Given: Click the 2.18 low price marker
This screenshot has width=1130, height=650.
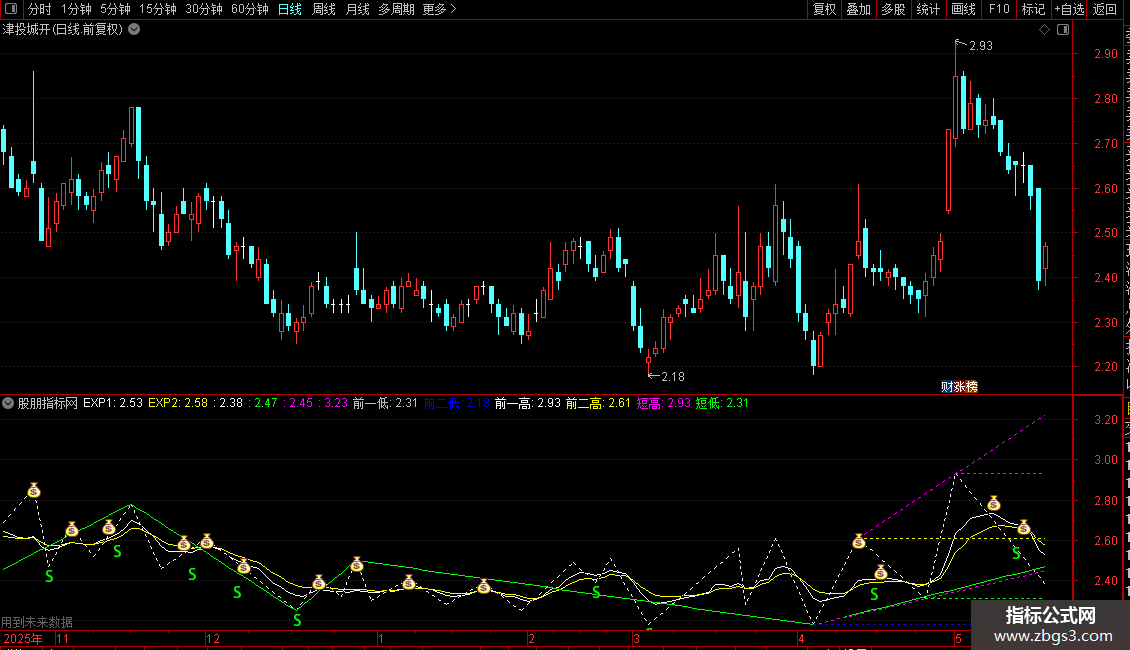Looking at the screenshot, I should pyautogui.click(x=672, y=376).
